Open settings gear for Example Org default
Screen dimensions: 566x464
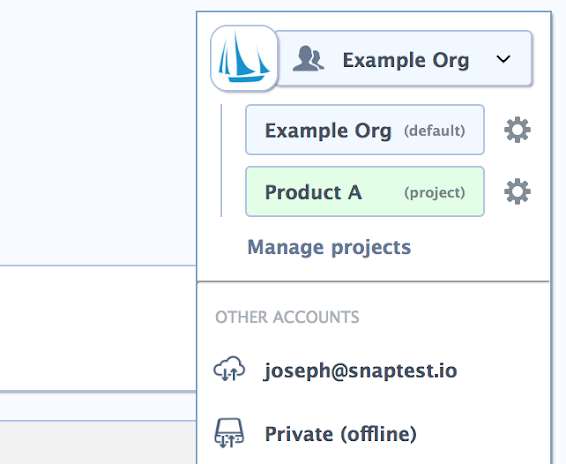click(x=517, y=130)
